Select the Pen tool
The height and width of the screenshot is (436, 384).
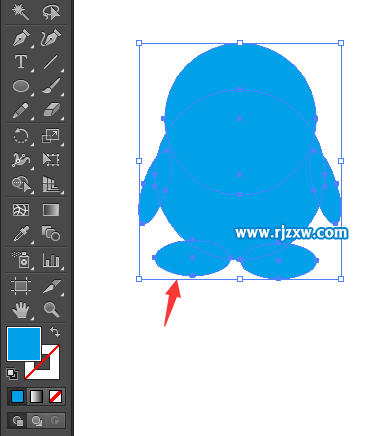pyautogui.click(x=21, y=38)
